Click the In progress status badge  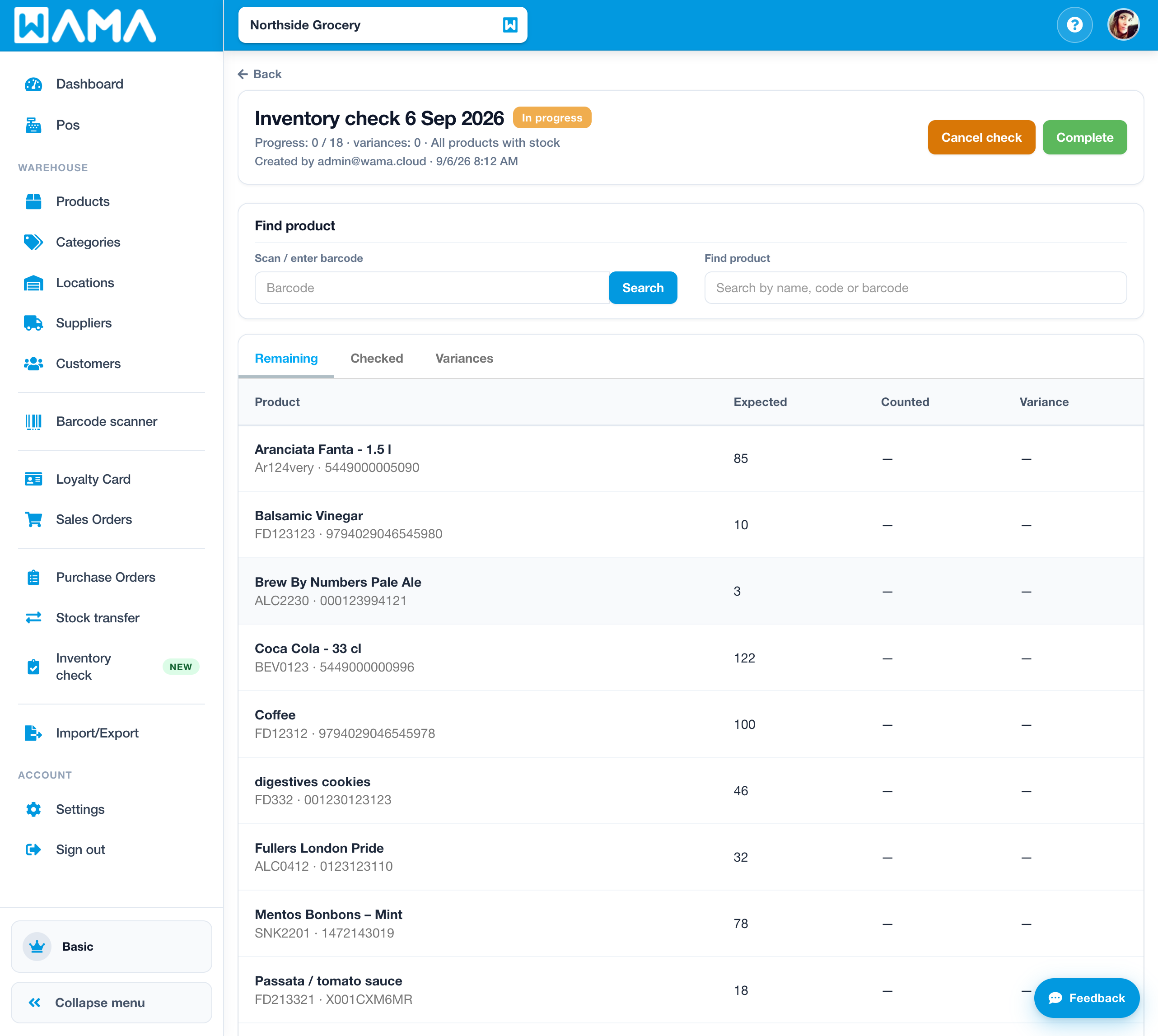tap(552, 118)
